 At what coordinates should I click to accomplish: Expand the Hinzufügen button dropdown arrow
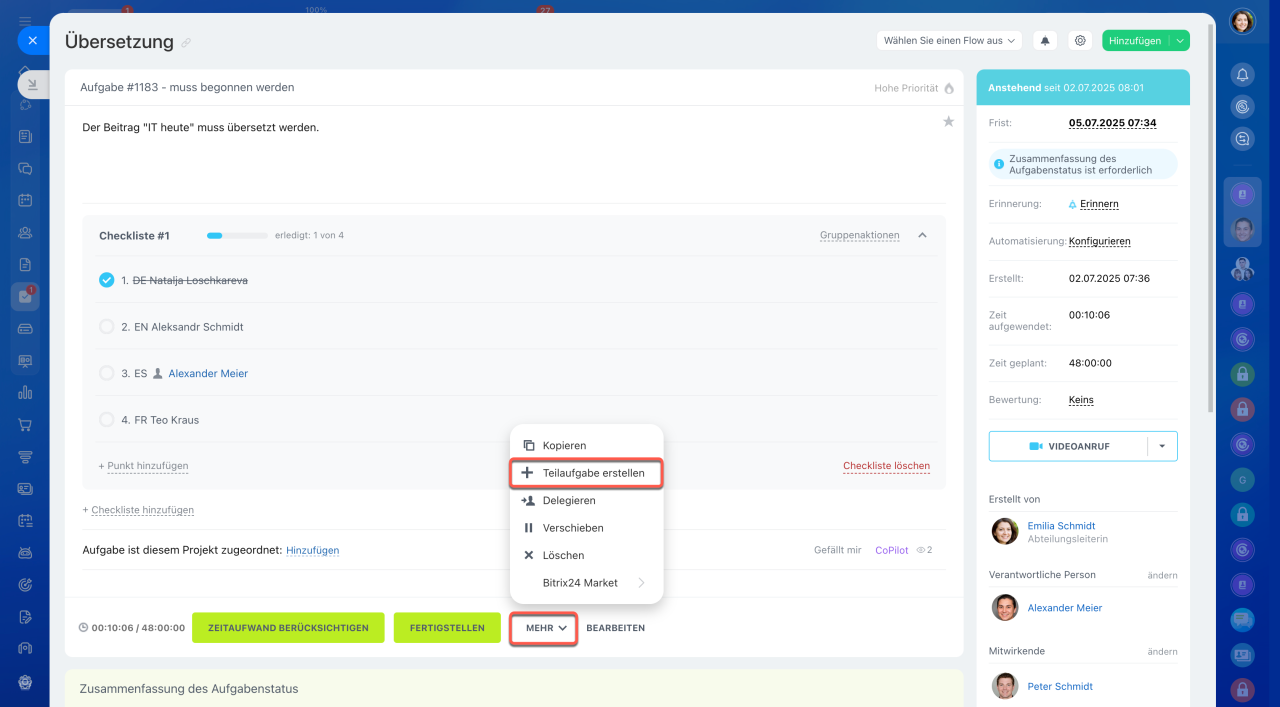tap(1180, 41)
